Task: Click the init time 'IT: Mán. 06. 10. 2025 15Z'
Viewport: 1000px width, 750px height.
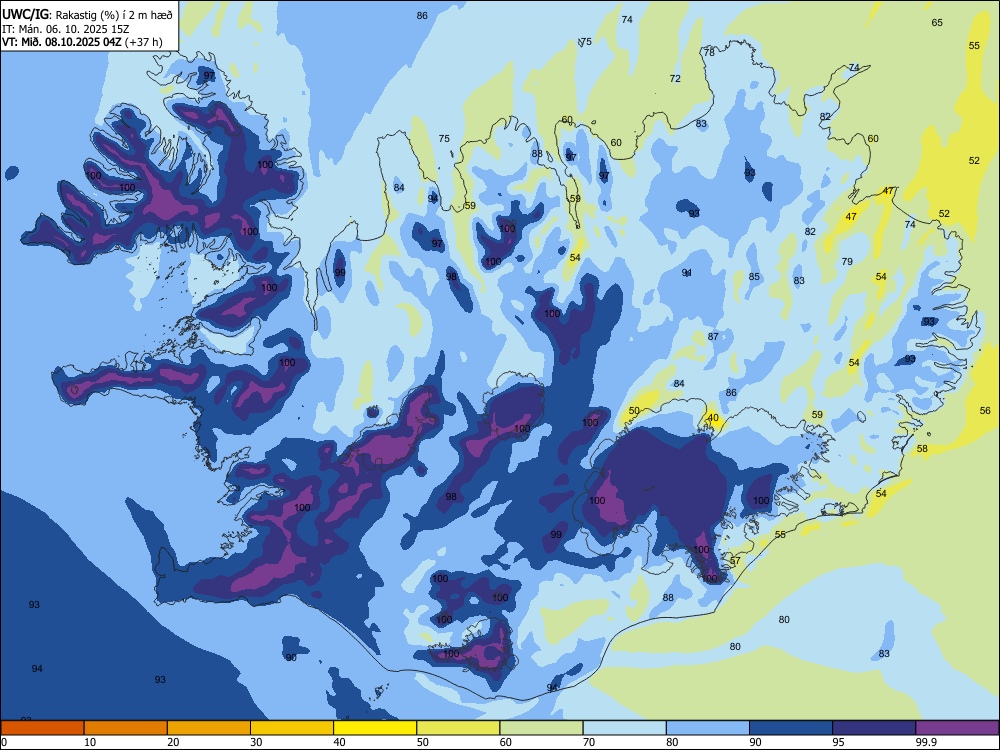Action: coord(65,29)
